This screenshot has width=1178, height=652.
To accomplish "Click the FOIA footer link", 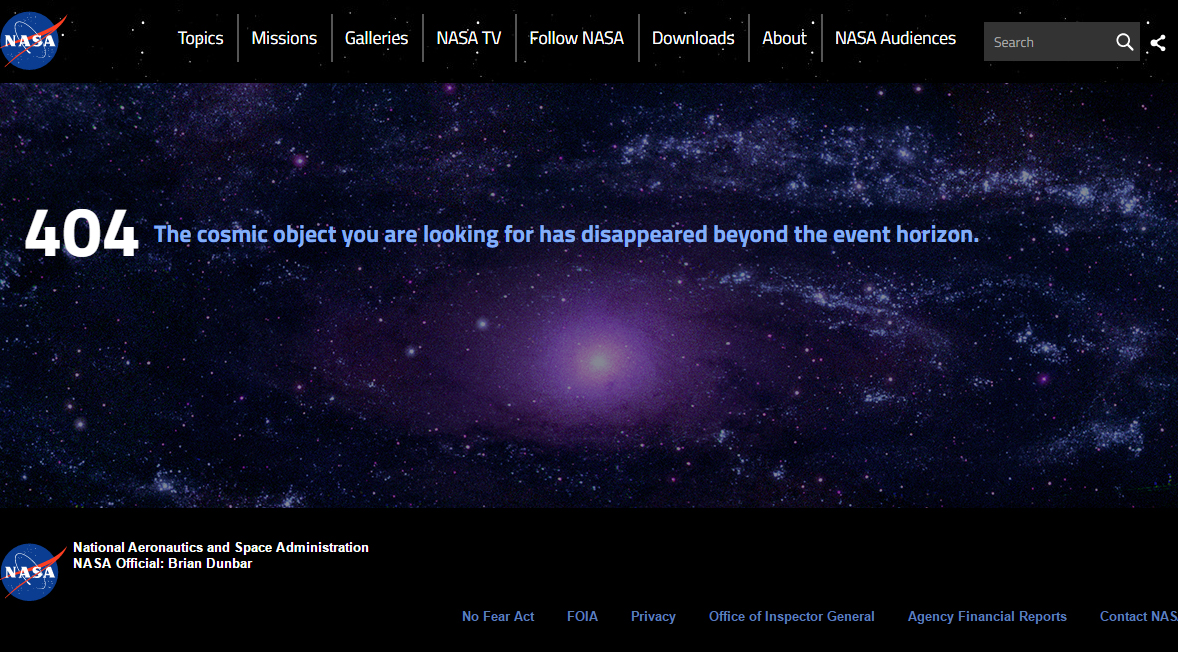I will pyautogui.click(x=582, y=616).
